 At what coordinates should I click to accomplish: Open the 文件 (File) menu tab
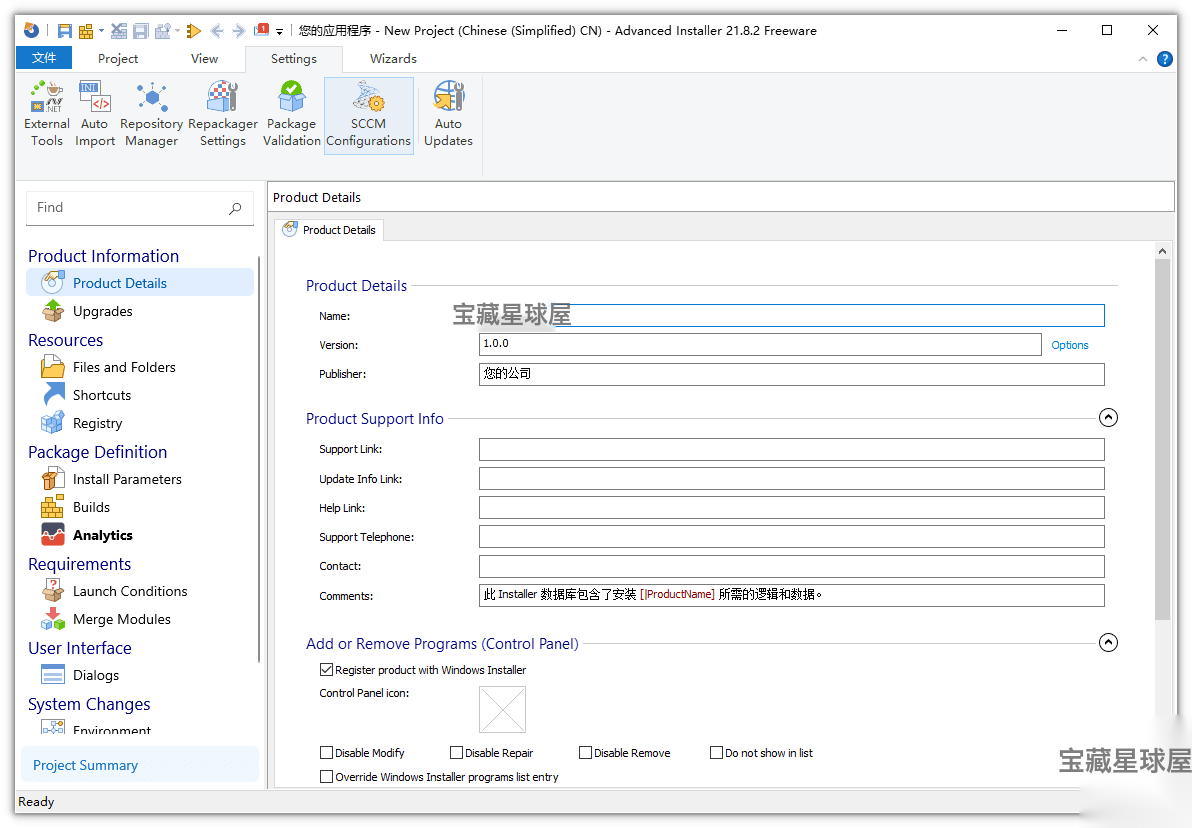click(x=44, y=58)
